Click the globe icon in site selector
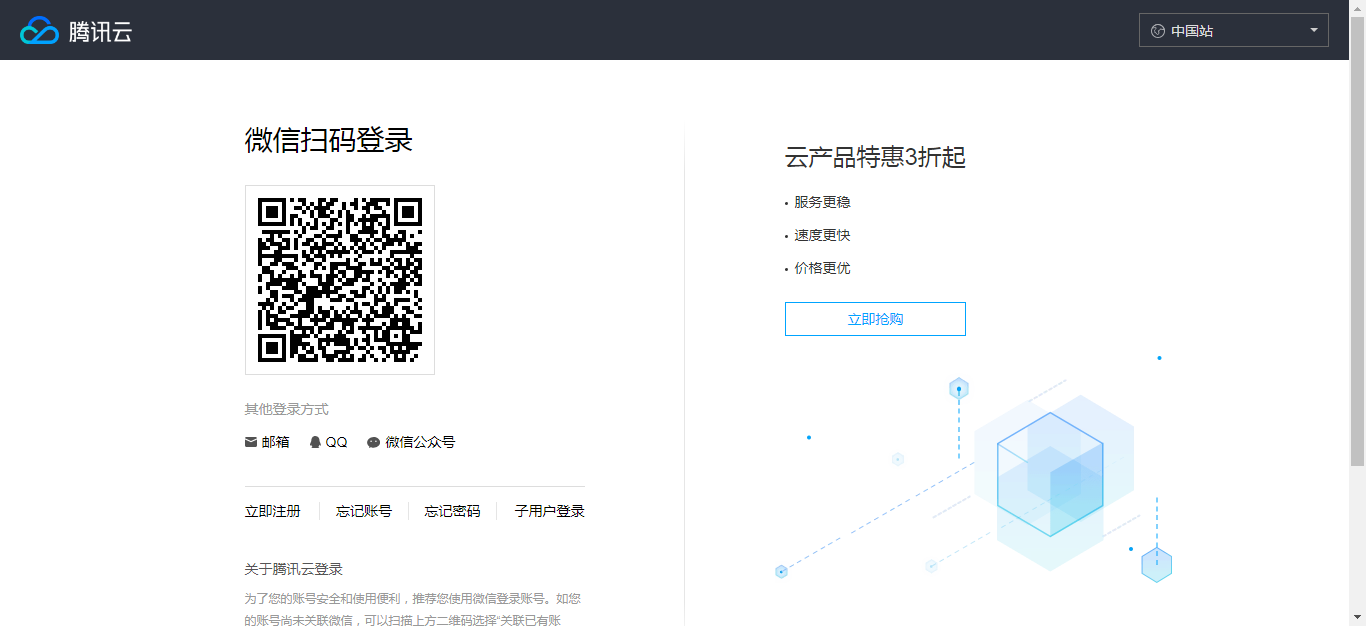The width and height of the screenshot is (1366, 626). (1158, 31)
